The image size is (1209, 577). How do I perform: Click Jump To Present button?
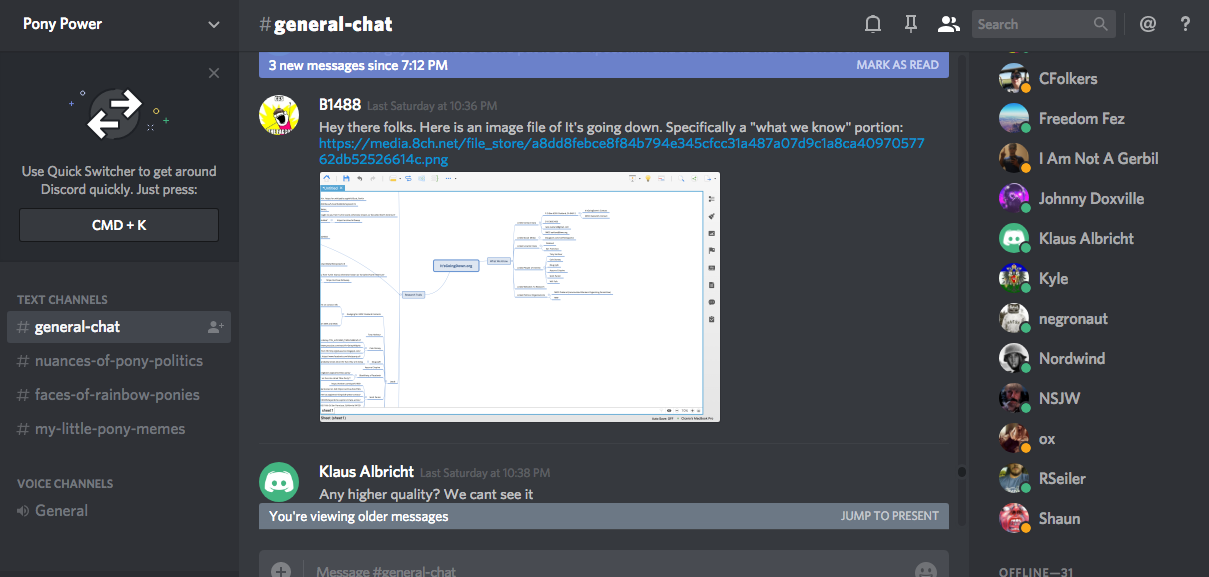pyautogui.click(x=889, y=516)
